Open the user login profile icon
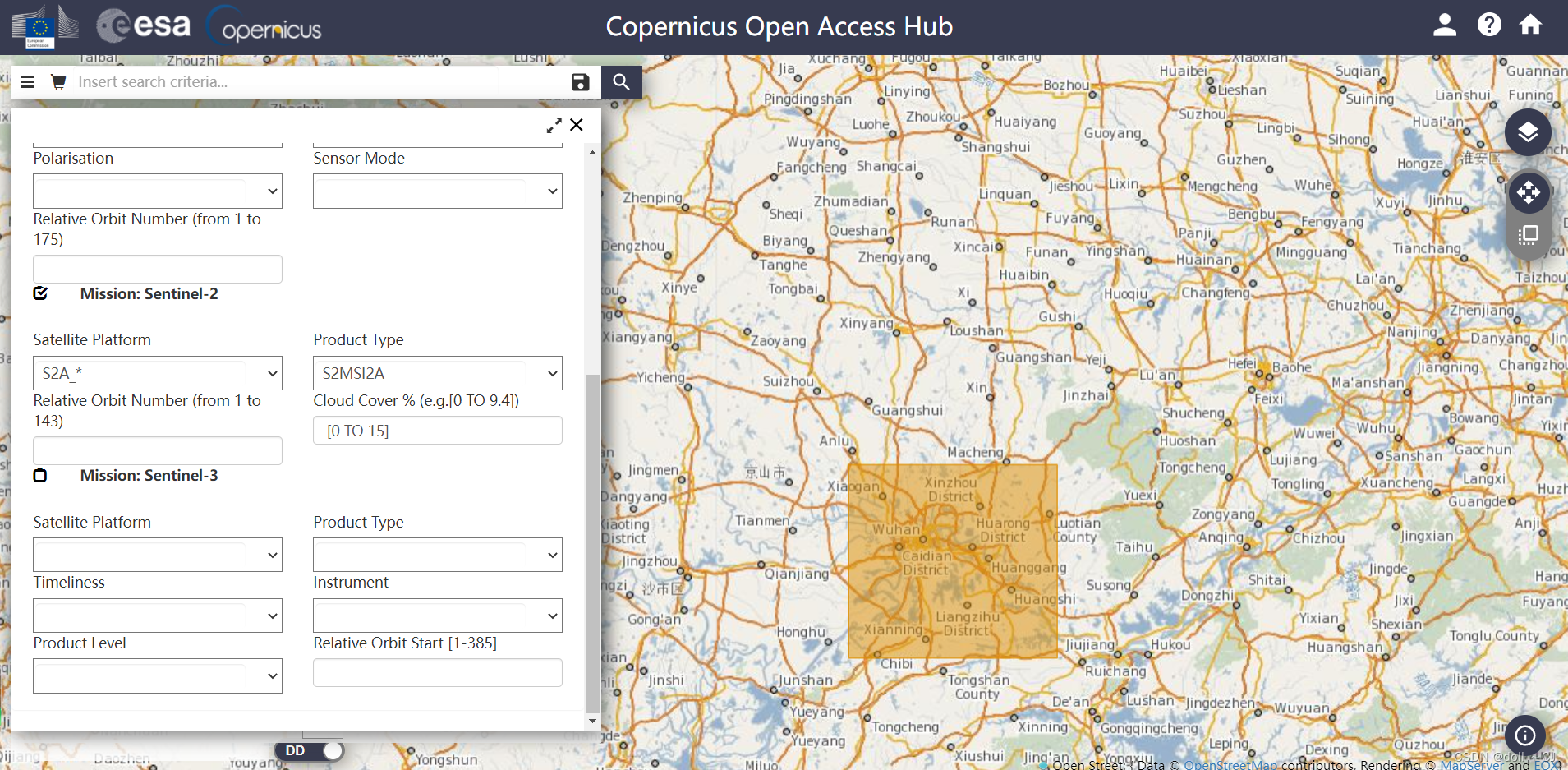The height and width of the screenshot is (770, 1568). 1445,25
